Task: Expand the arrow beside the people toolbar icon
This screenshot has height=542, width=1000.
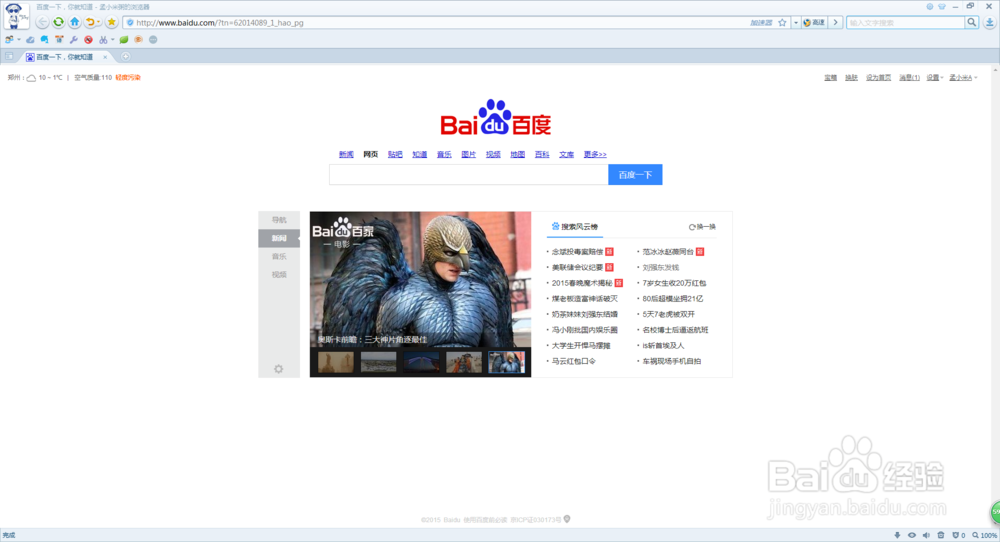Action: (x=18, y=40)
